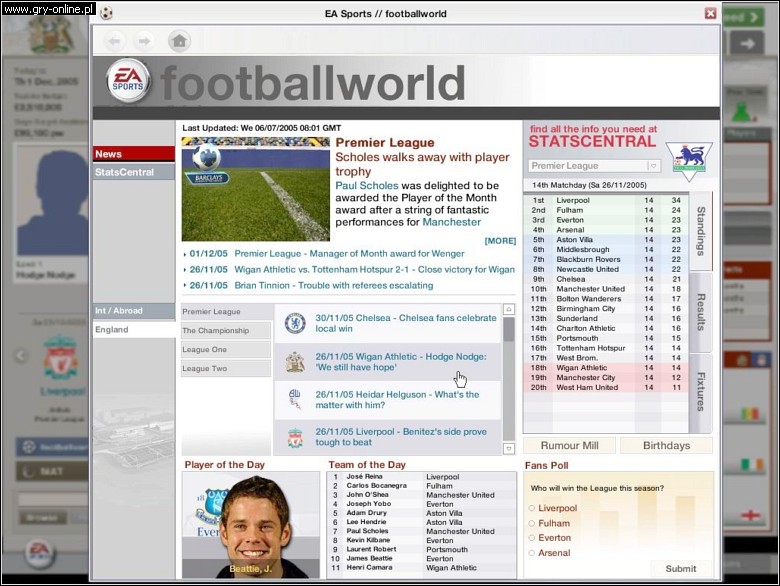Open the StatsCentral sidebar section

click(134, 172)
